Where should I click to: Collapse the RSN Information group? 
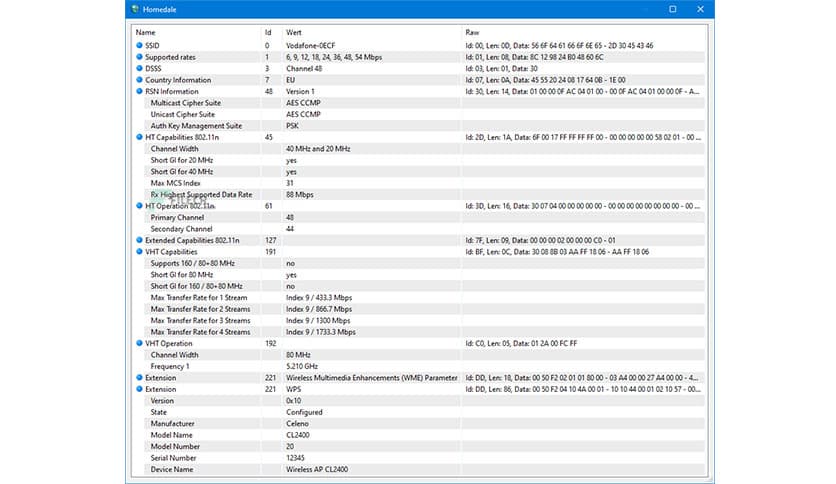point(139,92)
